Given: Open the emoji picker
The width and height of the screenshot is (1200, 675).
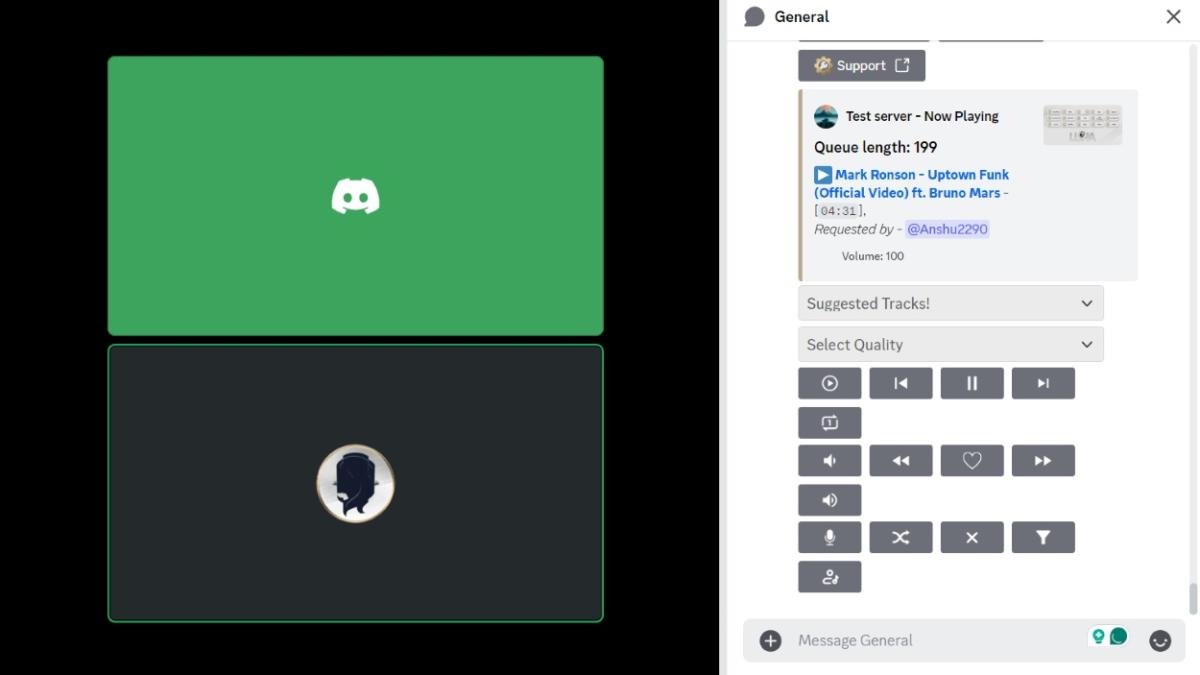Looking at the screenshot, I should (1160, 641).
